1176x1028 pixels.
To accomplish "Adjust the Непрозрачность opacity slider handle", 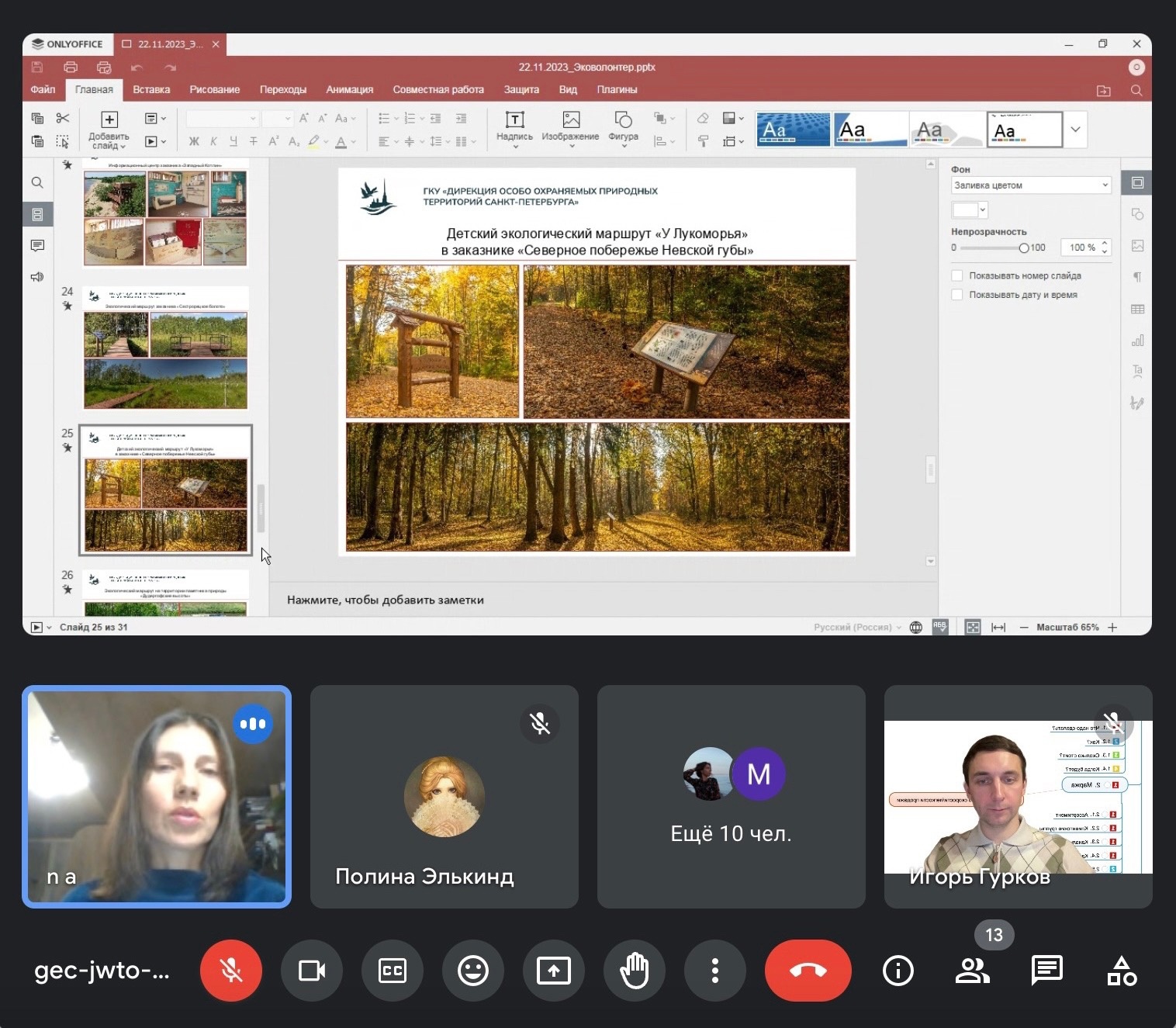I will tap(1024, 248).
